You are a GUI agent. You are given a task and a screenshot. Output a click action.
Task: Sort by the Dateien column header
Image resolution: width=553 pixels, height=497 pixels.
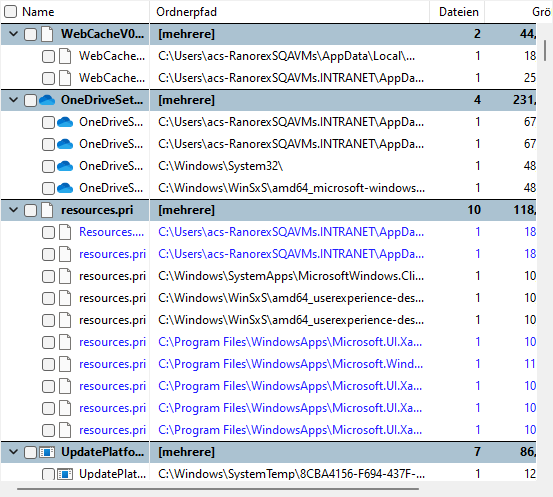tap(457, 12)
